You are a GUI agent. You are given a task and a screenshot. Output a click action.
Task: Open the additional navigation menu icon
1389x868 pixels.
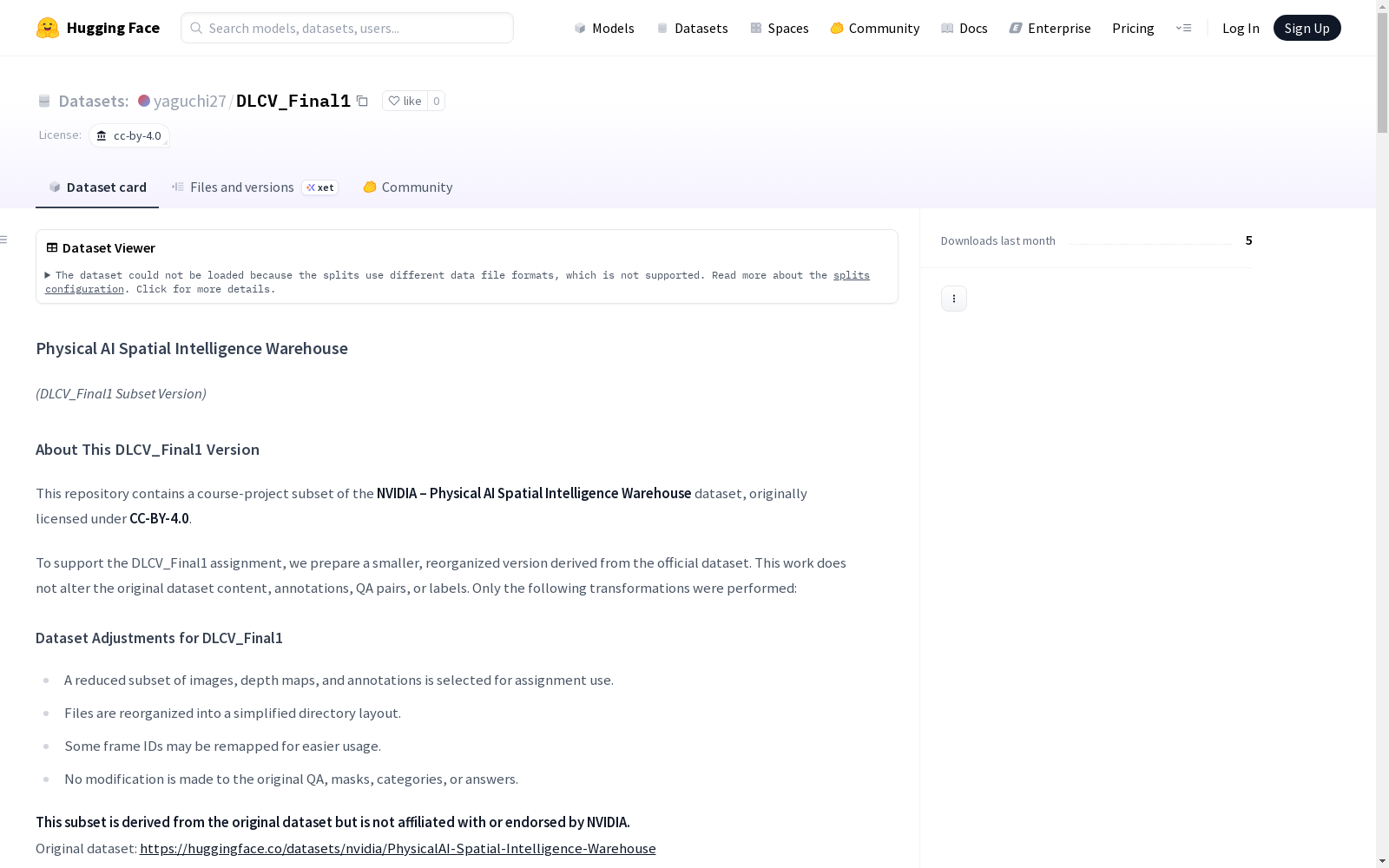pos(1183,28)
